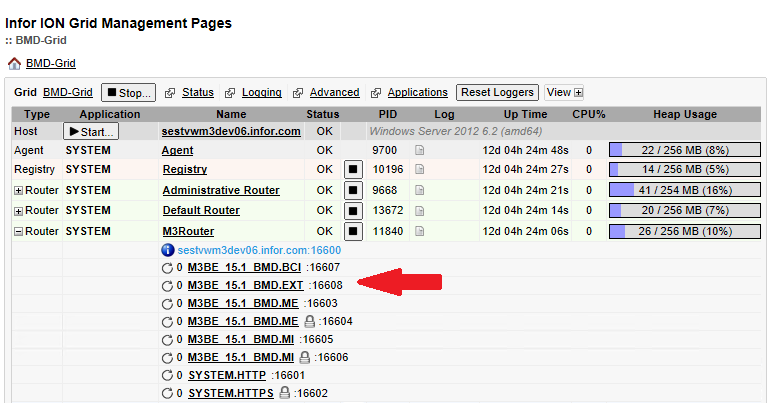Click the stop icon in Administrative Router row
774x403 pixels.
[353, 191]
